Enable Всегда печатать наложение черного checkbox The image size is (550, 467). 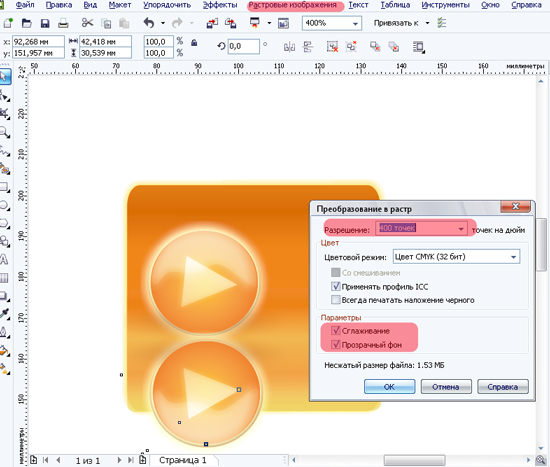[336, 300]
